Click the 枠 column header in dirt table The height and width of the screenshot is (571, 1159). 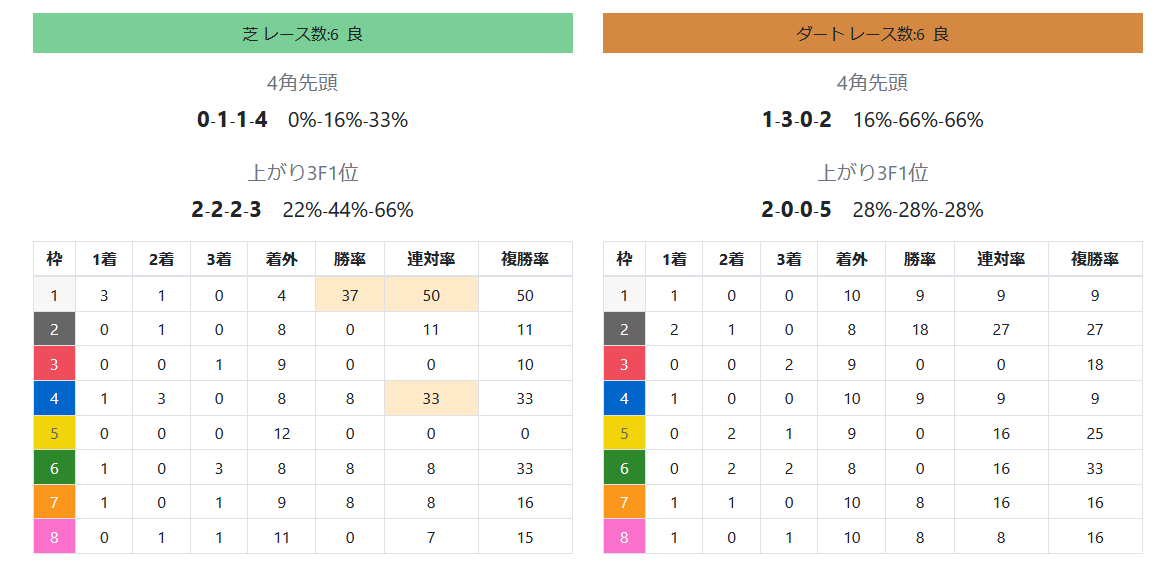tap(624, 259)
